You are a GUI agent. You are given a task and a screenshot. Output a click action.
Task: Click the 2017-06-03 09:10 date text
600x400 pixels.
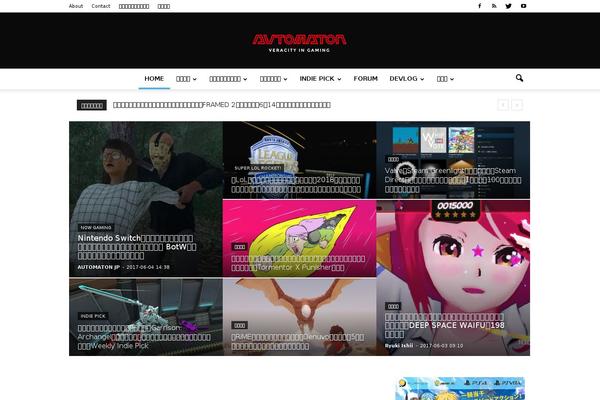(x=441, y=346)
